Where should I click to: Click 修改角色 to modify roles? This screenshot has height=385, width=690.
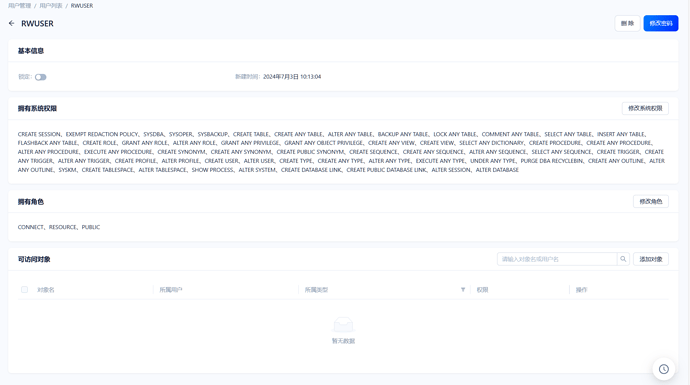[x=650, y=202]
